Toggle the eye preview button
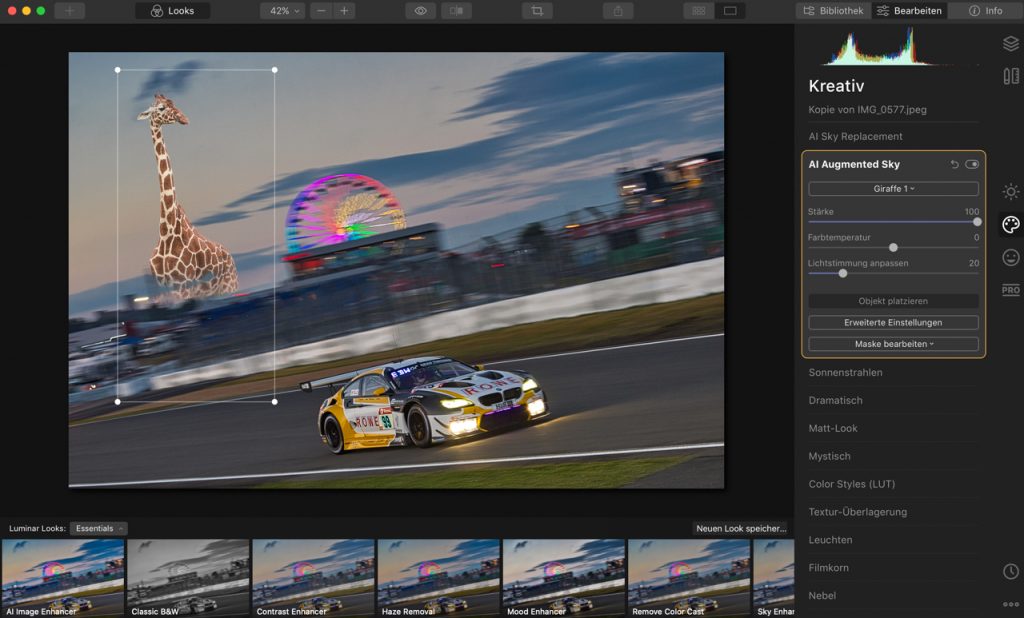Viewport: 1024px width, 618px height. point(420,11)
